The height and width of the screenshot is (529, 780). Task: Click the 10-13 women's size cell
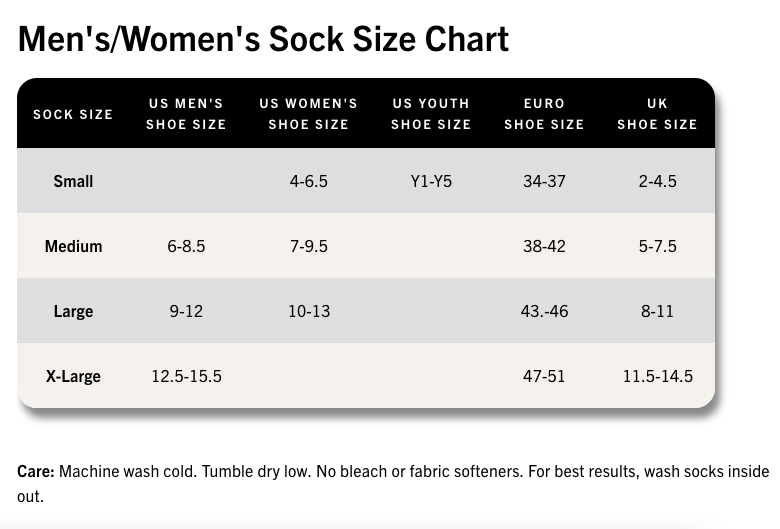coord(308,311)
